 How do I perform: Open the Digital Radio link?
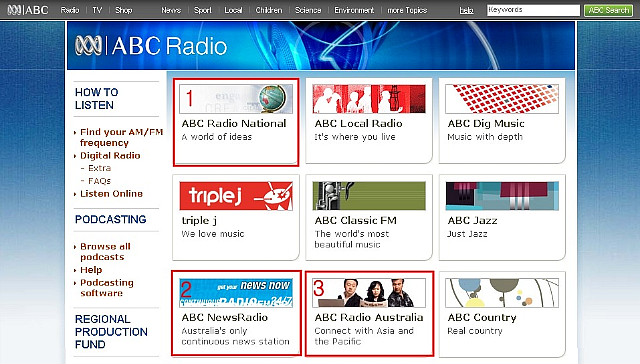pyautogui.click(x=110, y=155)
